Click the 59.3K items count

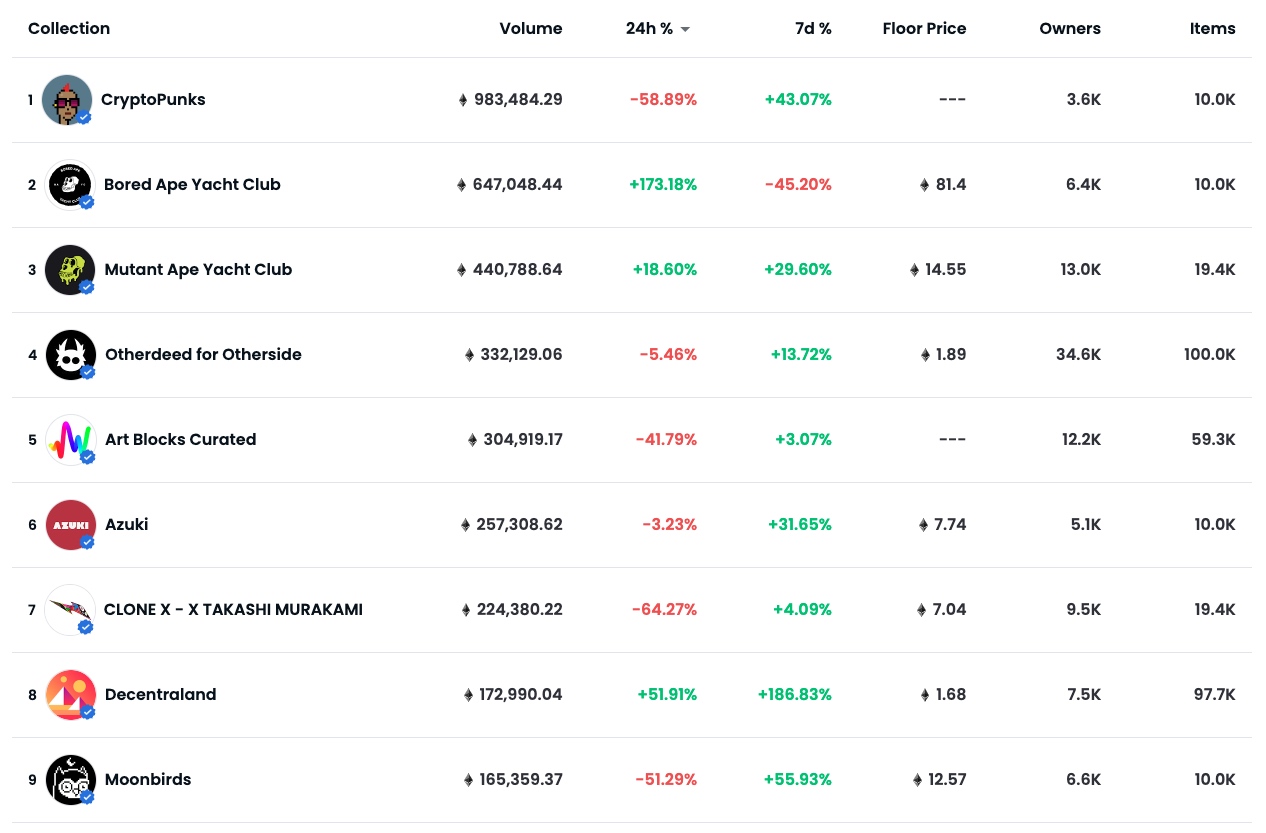point(1214,440)
